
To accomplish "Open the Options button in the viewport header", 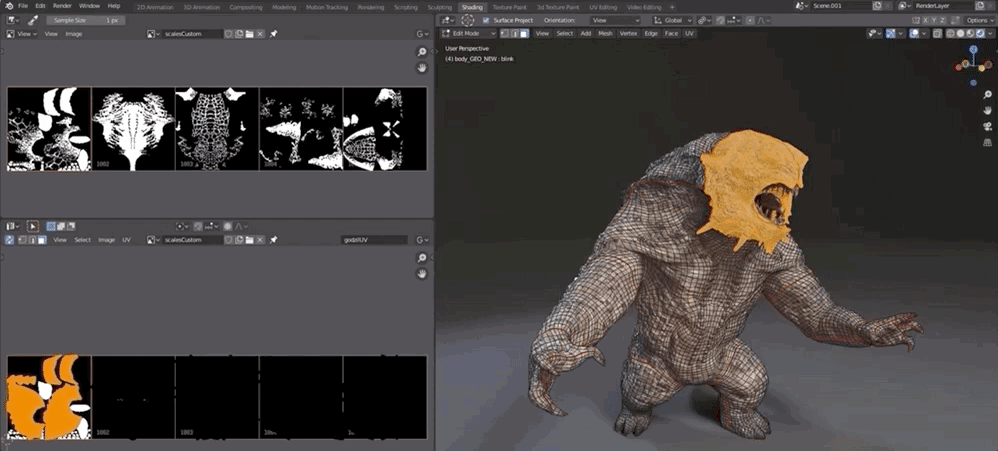I will pos(978,20).
